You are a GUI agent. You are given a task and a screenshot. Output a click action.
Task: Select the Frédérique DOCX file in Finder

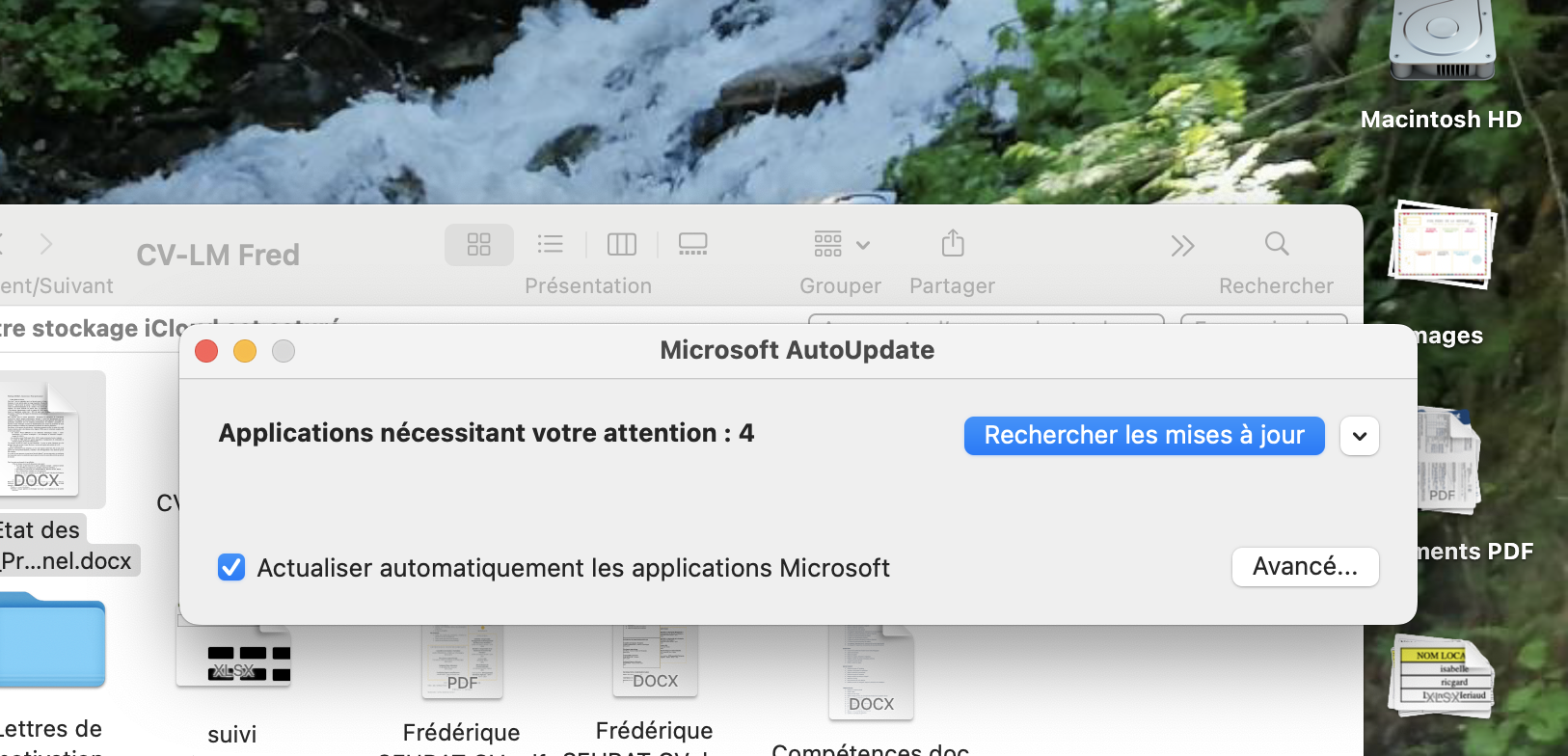point(655,661)
